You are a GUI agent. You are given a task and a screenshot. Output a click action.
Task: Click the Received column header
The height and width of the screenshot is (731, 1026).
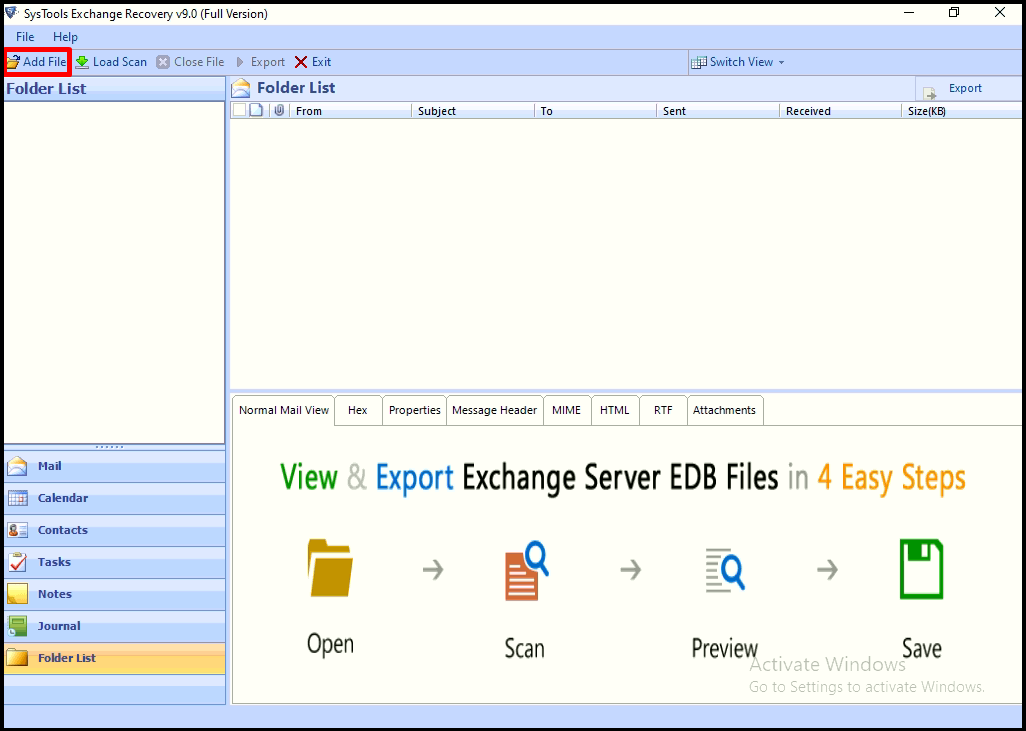840,111
